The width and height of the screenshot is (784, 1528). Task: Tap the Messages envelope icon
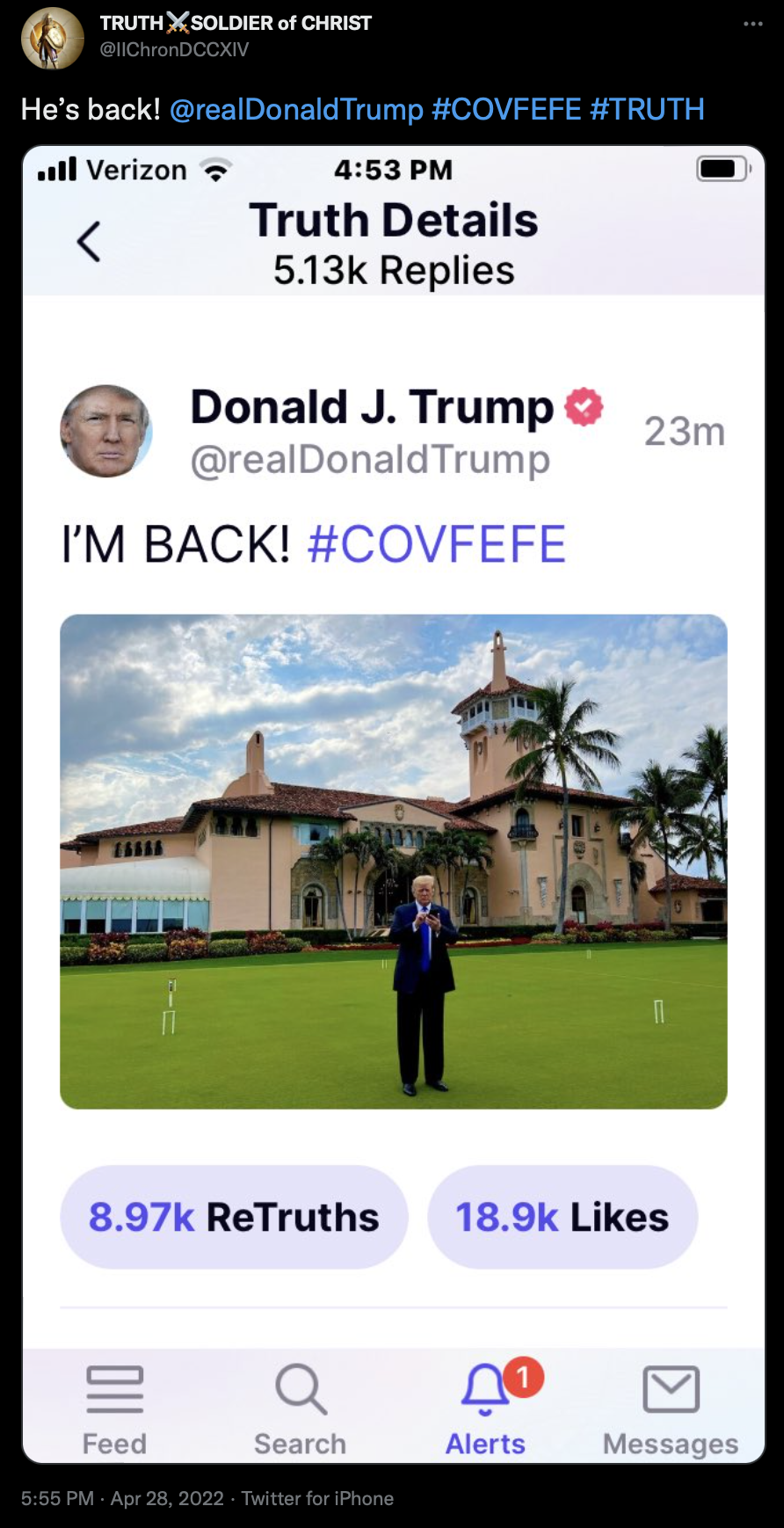tap(671, 1389)
